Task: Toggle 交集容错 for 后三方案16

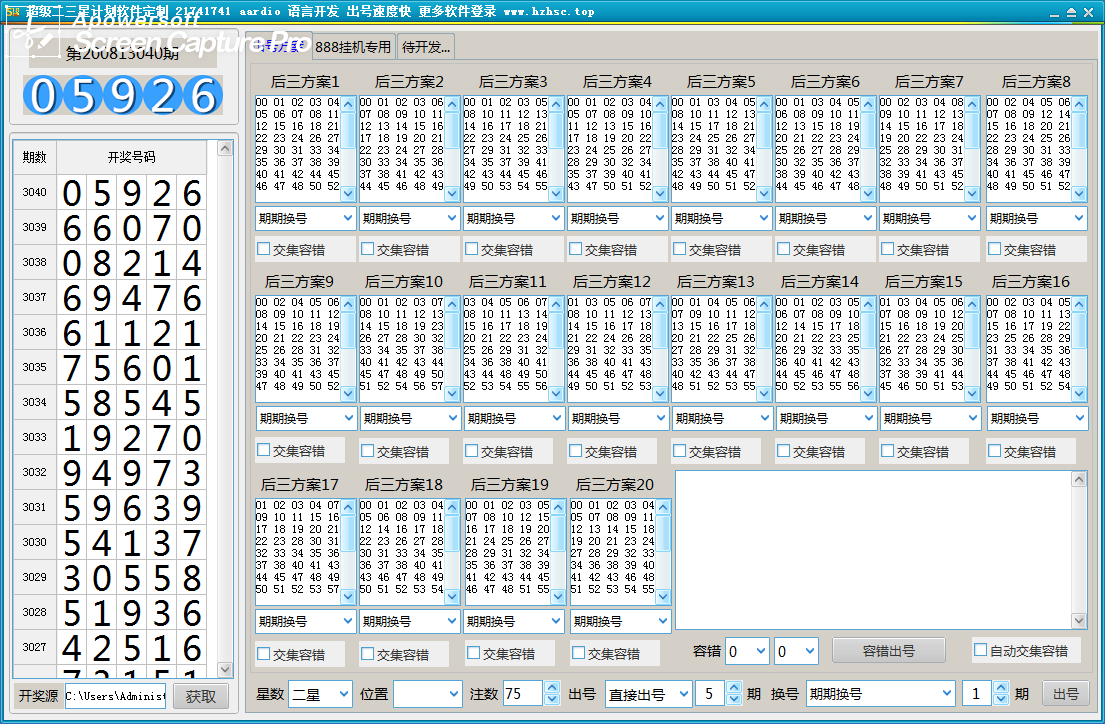Action: click(994, 450)
